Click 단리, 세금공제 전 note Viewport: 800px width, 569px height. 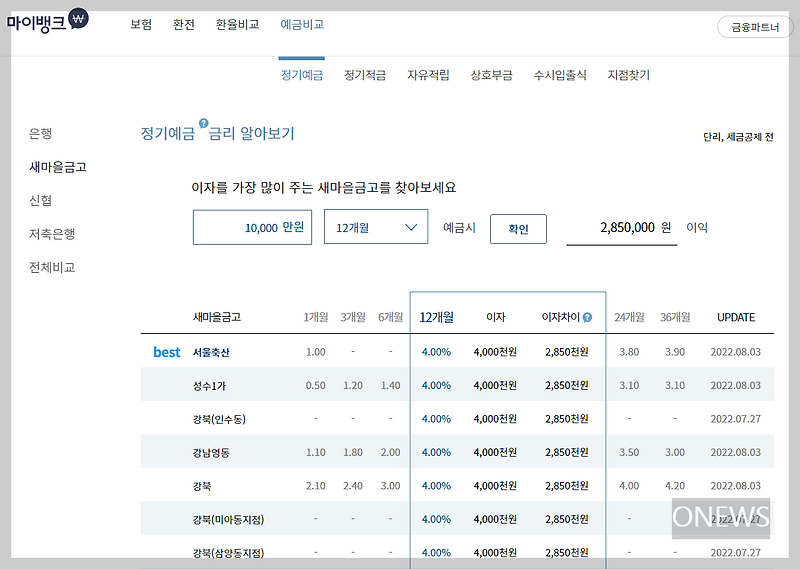click(x=738, y=137)
